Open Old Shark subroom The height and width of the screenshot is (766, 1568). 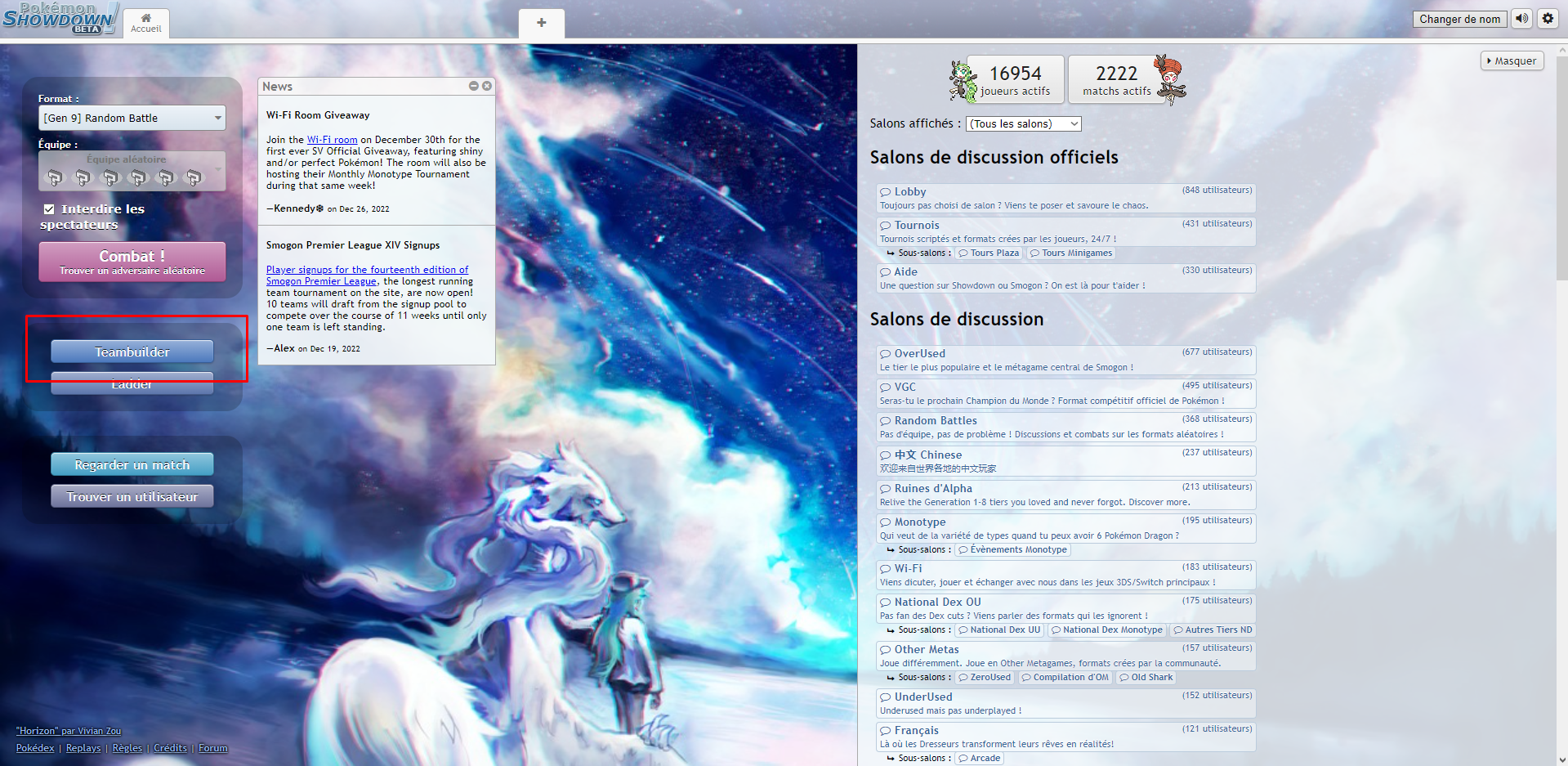[1146, 678]
